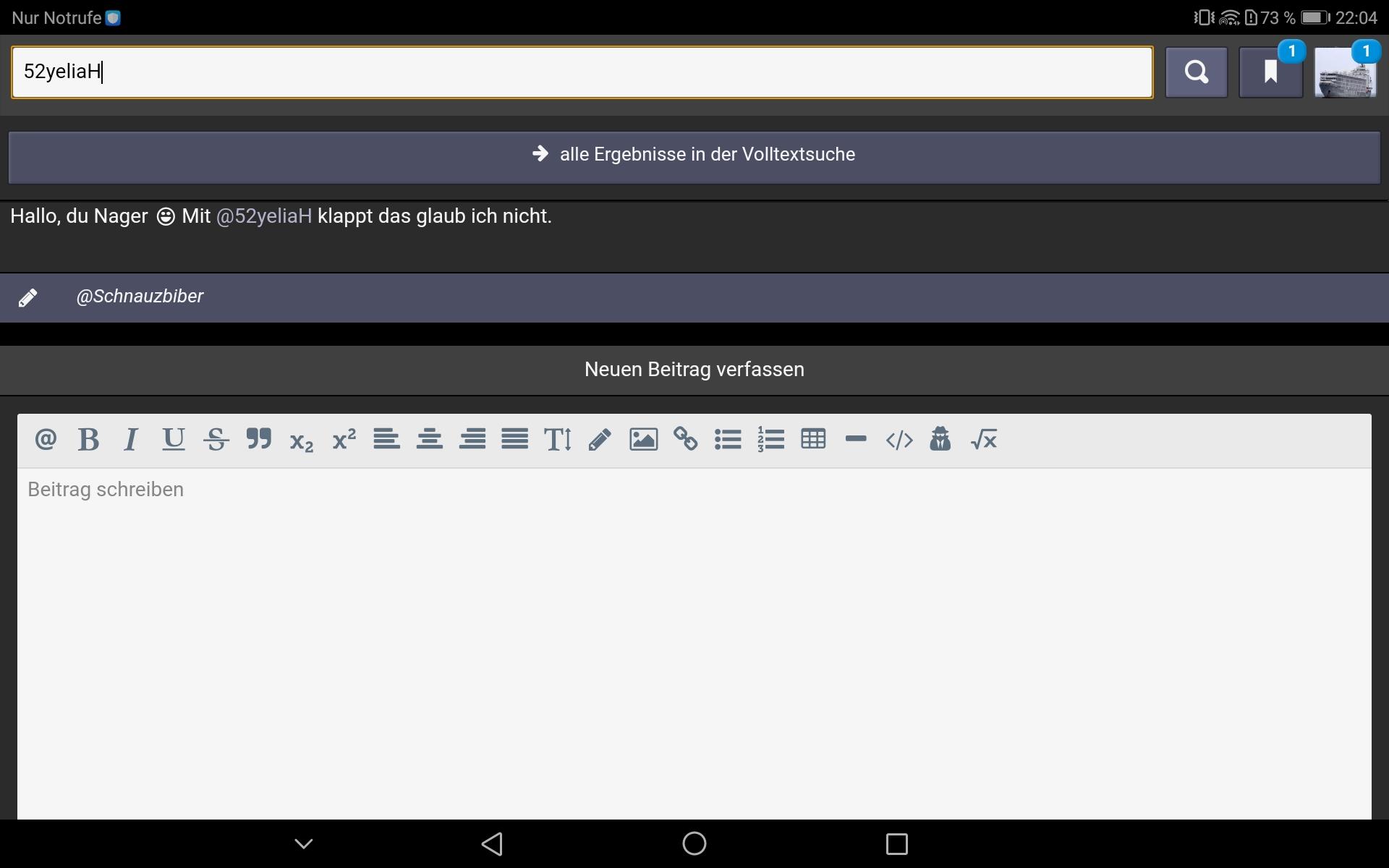
Task: Insert an image via picture icon
Action: [643, 439]
